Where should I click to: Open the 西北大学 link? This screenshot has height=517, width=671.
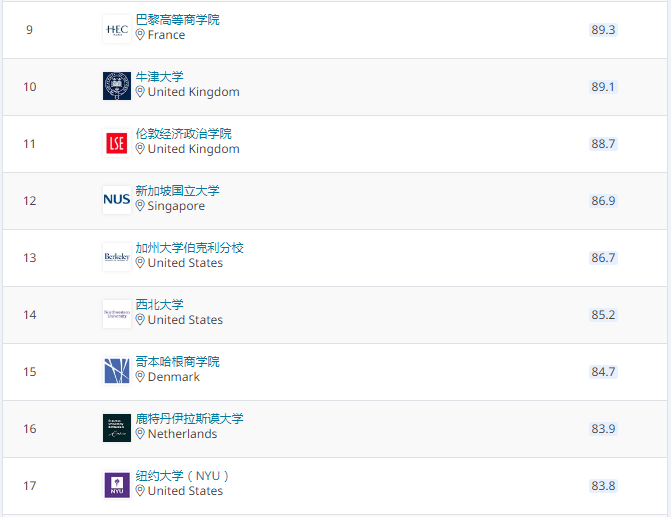(160, 304)
